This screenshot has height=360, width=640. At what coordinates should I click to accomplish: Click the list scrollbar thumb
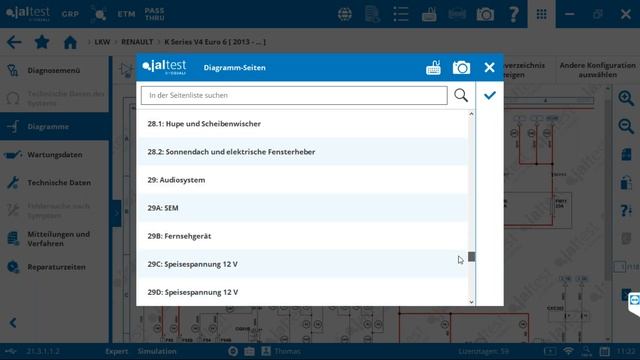[x=471, y=257]
